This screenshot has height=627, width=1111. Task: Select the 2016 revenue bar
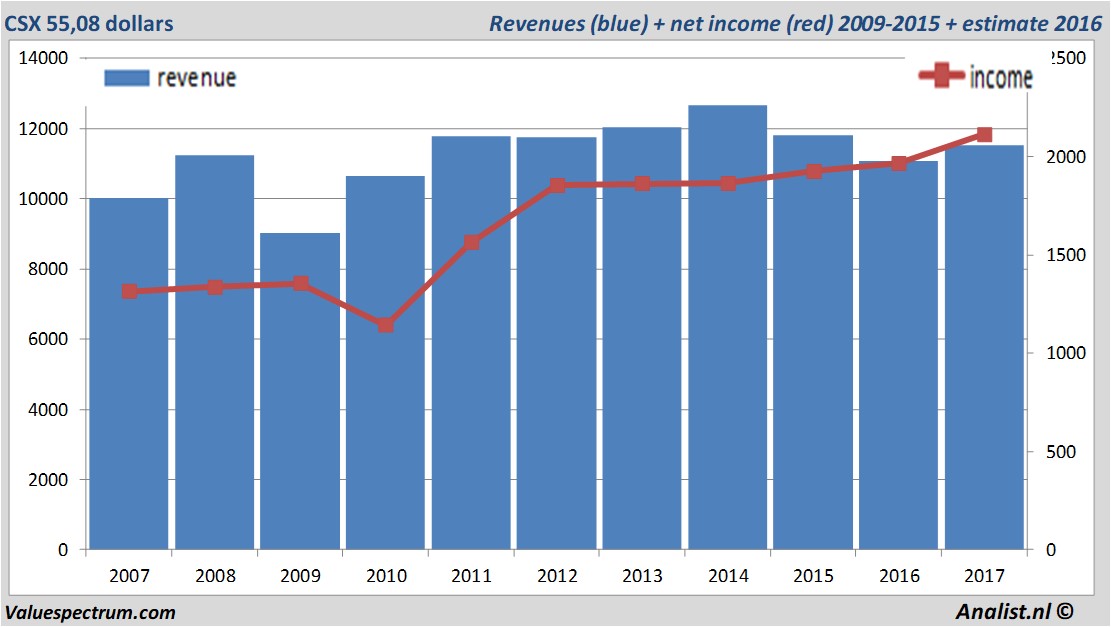(x=898, y=355)
